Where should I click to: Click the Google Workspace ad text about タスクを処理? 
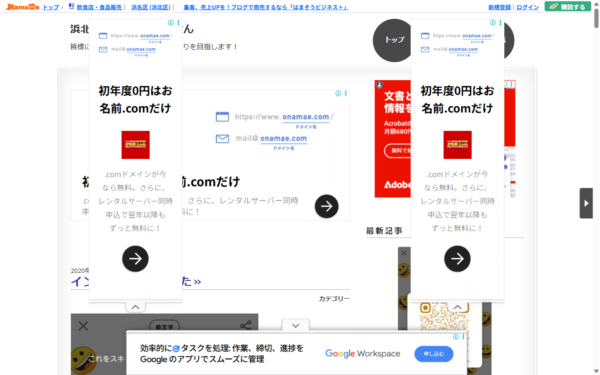pyautogui.click(x=222, y=354)
